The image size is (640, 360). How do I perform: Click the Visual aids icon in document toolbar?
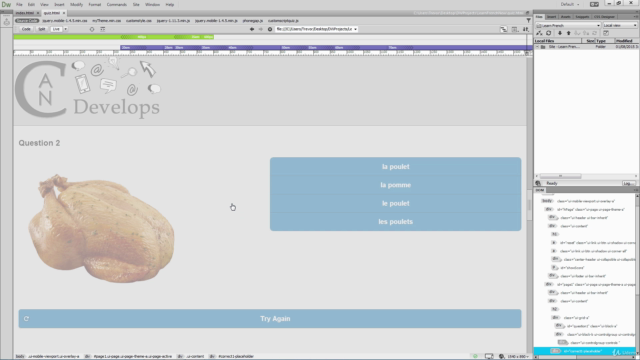(515, 29)
